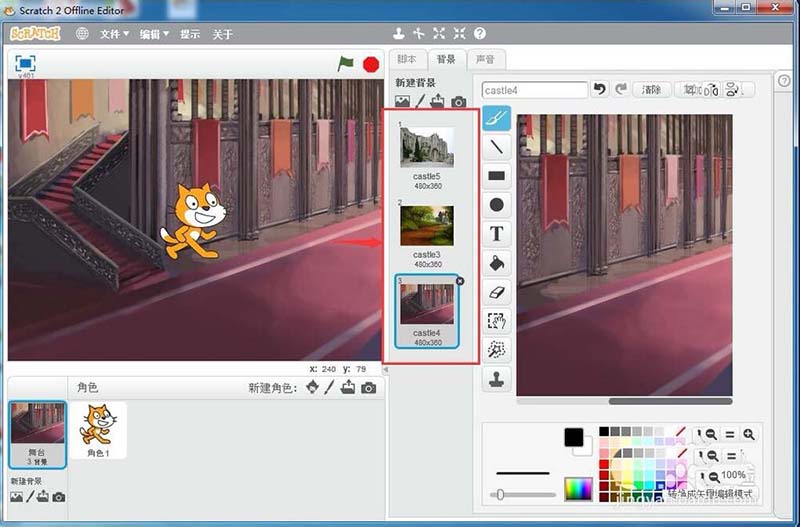The width and height of the screenshot is (800, 527).
Task: Click the 清除 clear button
Action: tap(652, 90)
